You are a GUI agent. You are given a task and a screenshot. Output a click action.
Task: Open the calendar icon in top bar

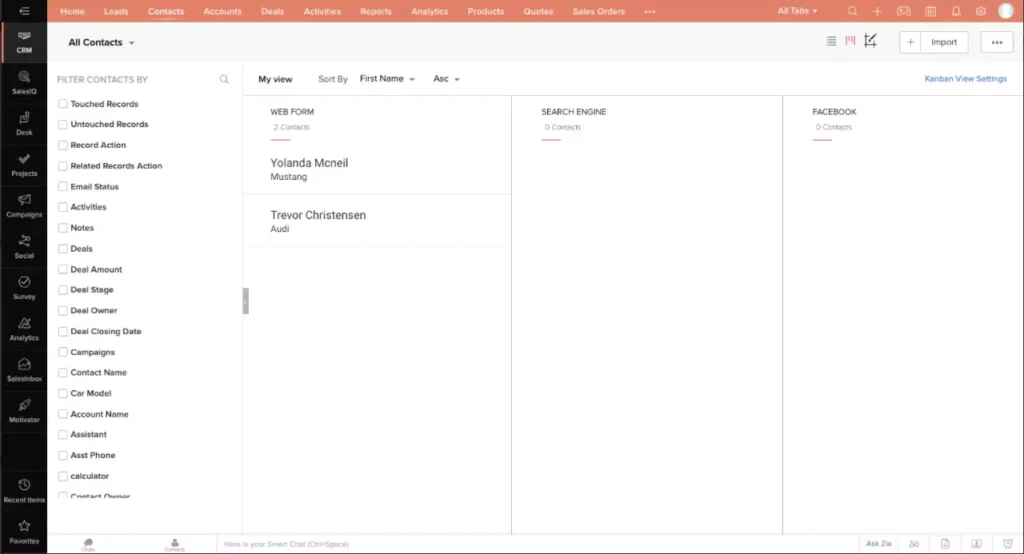[x=931, y=11]
